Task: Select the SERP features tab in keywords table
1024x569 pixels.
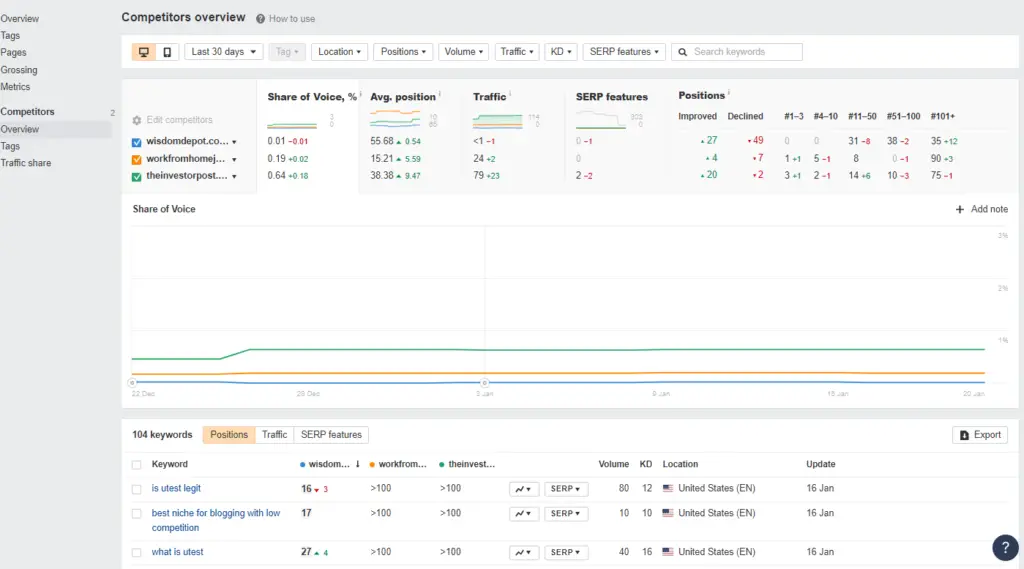Action: [x=331, y=435]
